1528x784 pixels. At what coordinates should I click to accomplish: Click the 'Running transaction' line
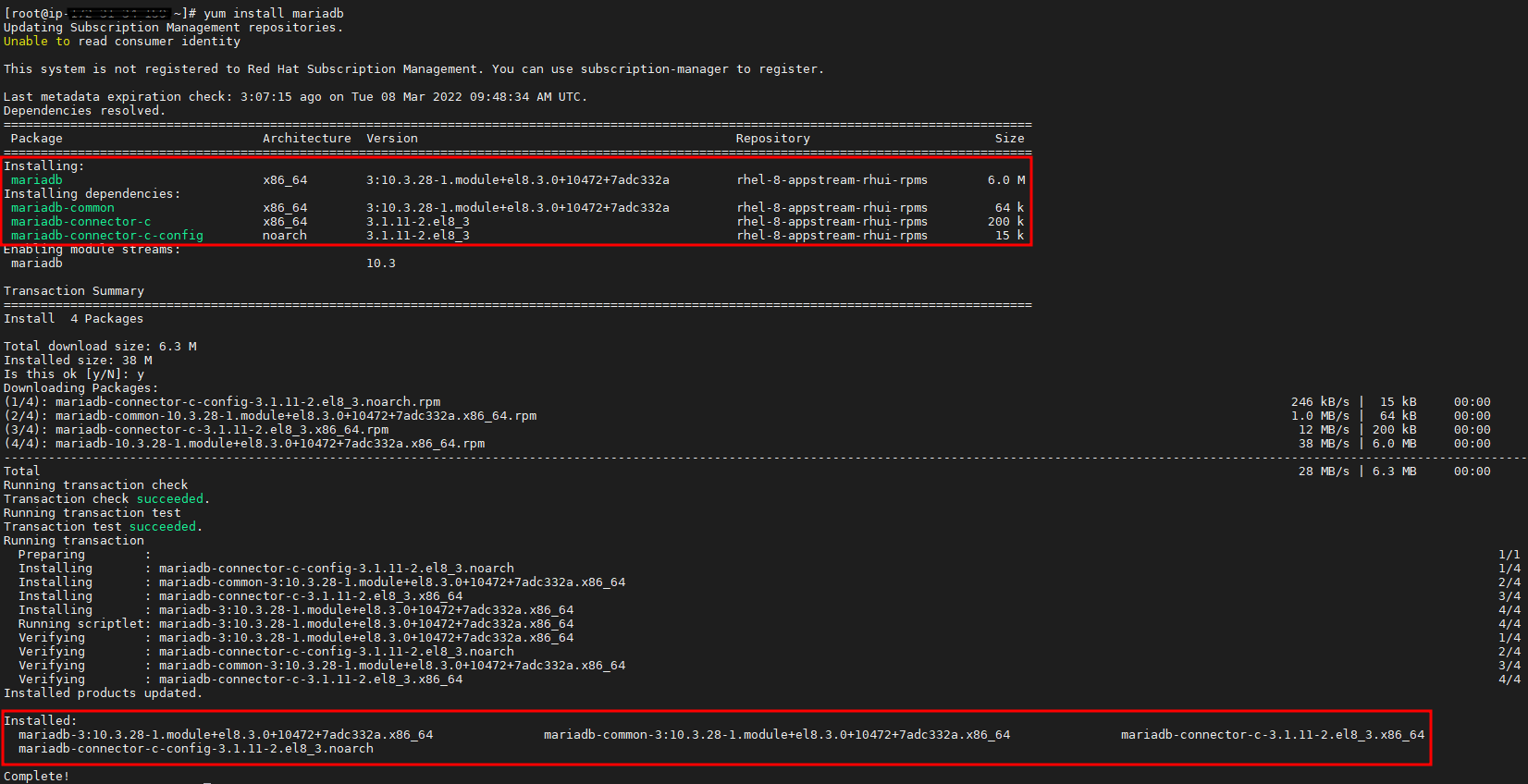tap(74, 540)
